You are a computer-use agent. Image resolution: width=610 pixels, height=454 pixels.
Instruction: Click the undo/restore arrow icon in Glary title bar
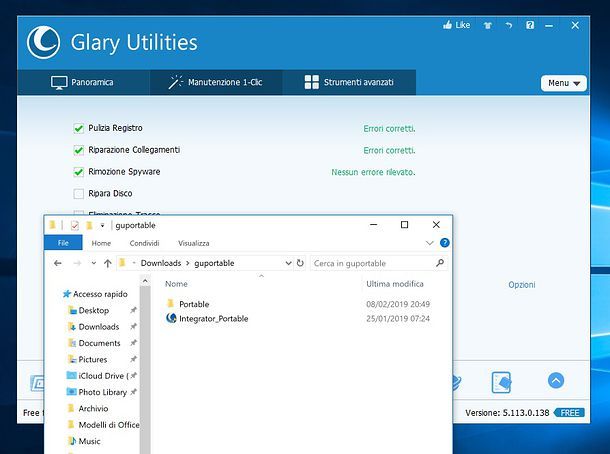[x=508, y=26]
